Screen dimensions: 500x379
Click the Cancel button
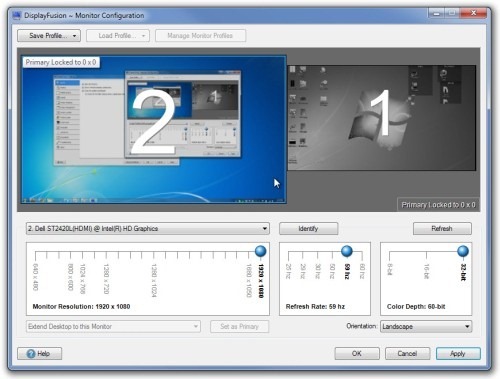point(407,354)
